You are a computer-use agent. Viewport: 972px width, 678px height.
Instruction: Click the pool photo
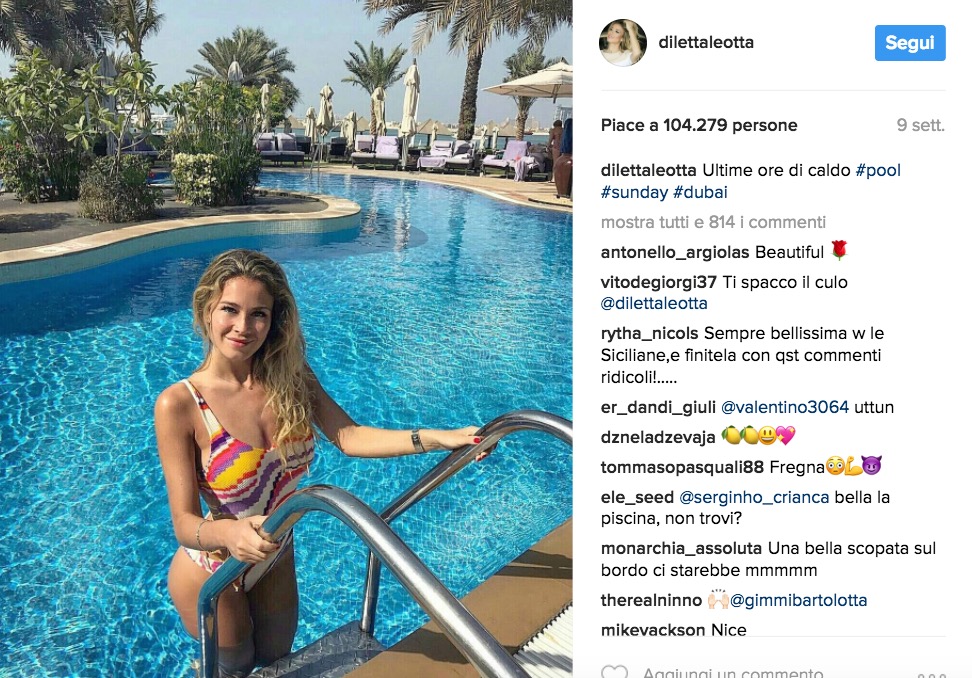[286, 339]
